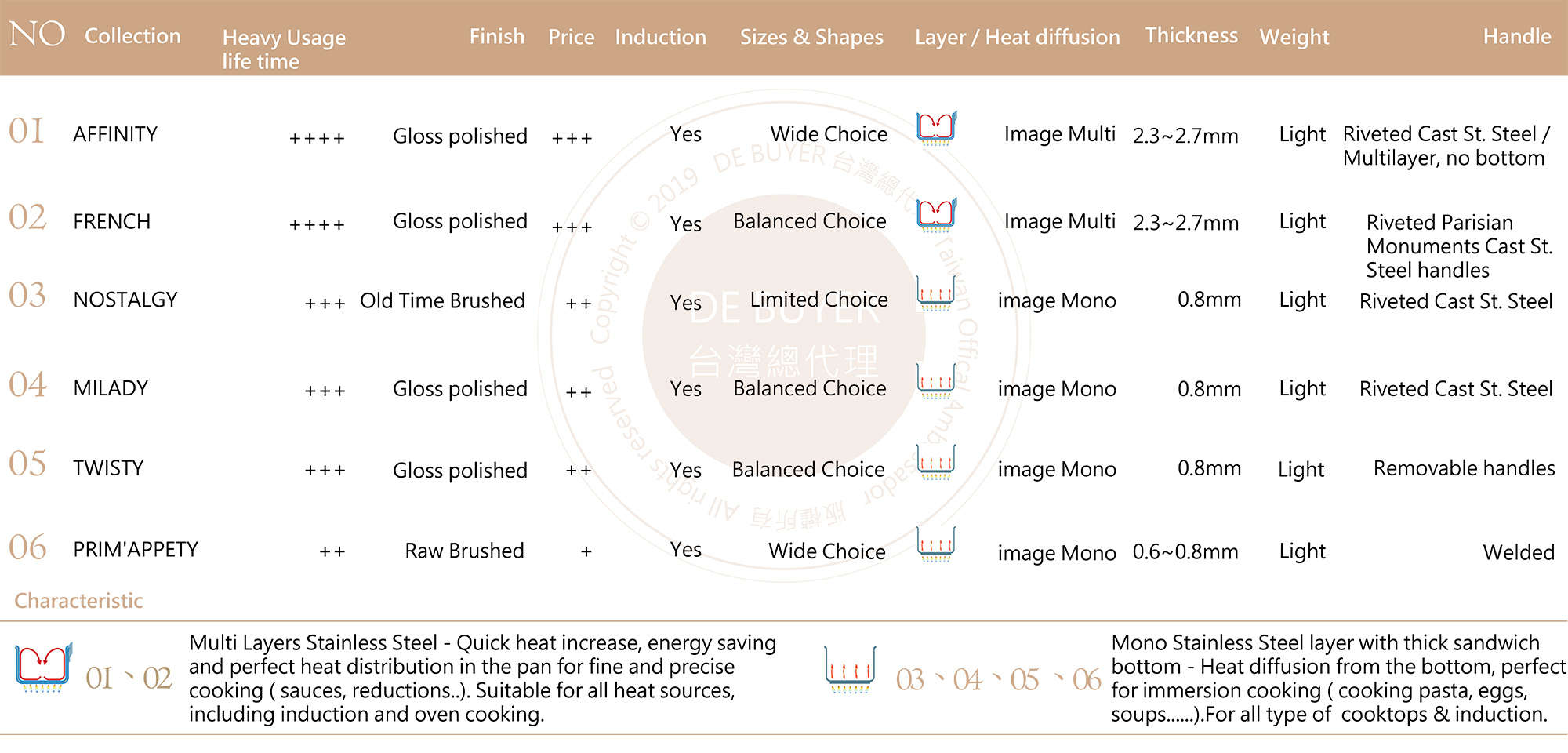Click the Old Time Brushed finish text
Viewport: 1568px width, 753px height.
coord(442,300)
